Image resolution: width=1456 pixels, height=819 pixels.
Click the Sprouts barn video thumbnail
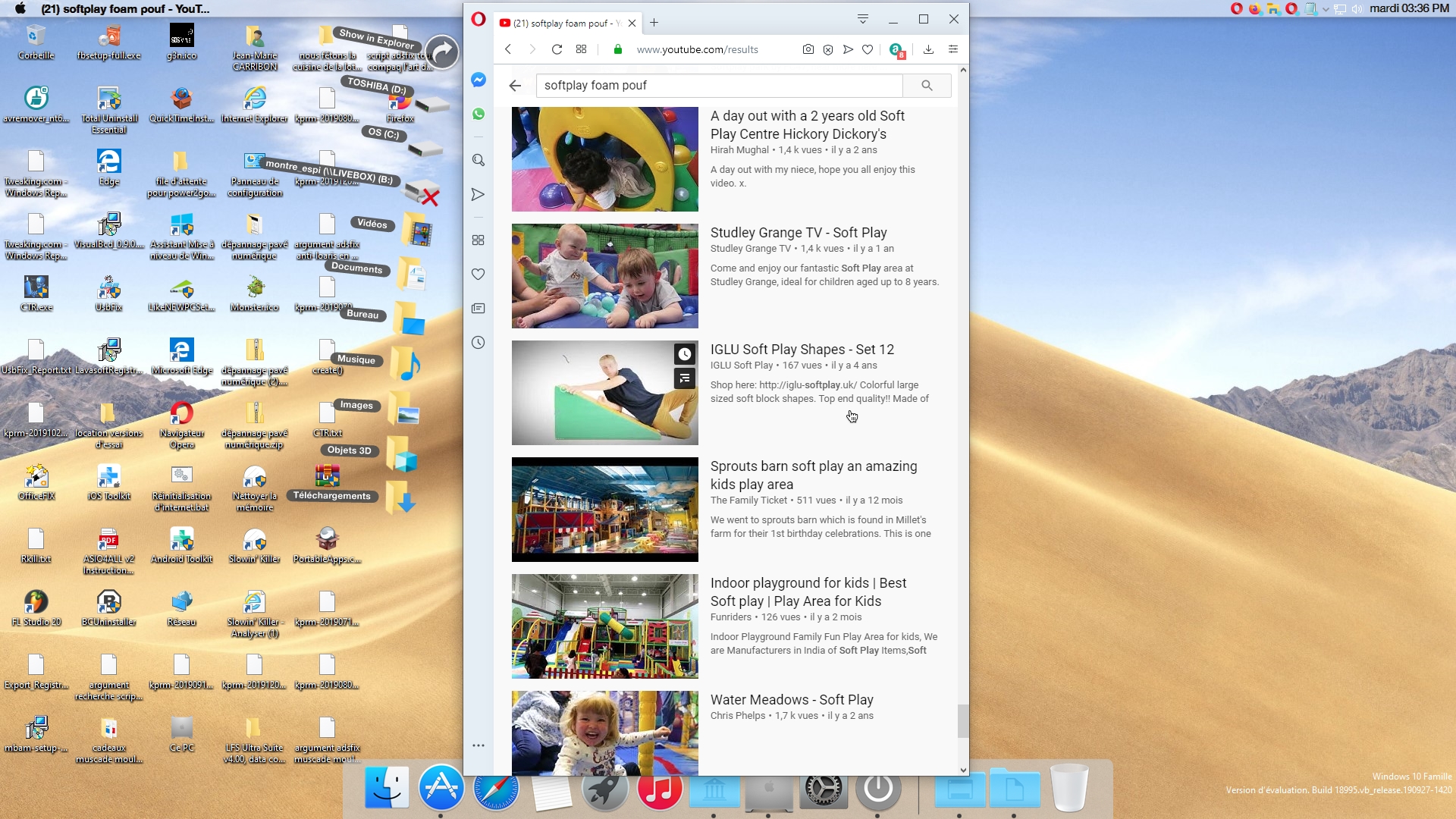[604, 510]
